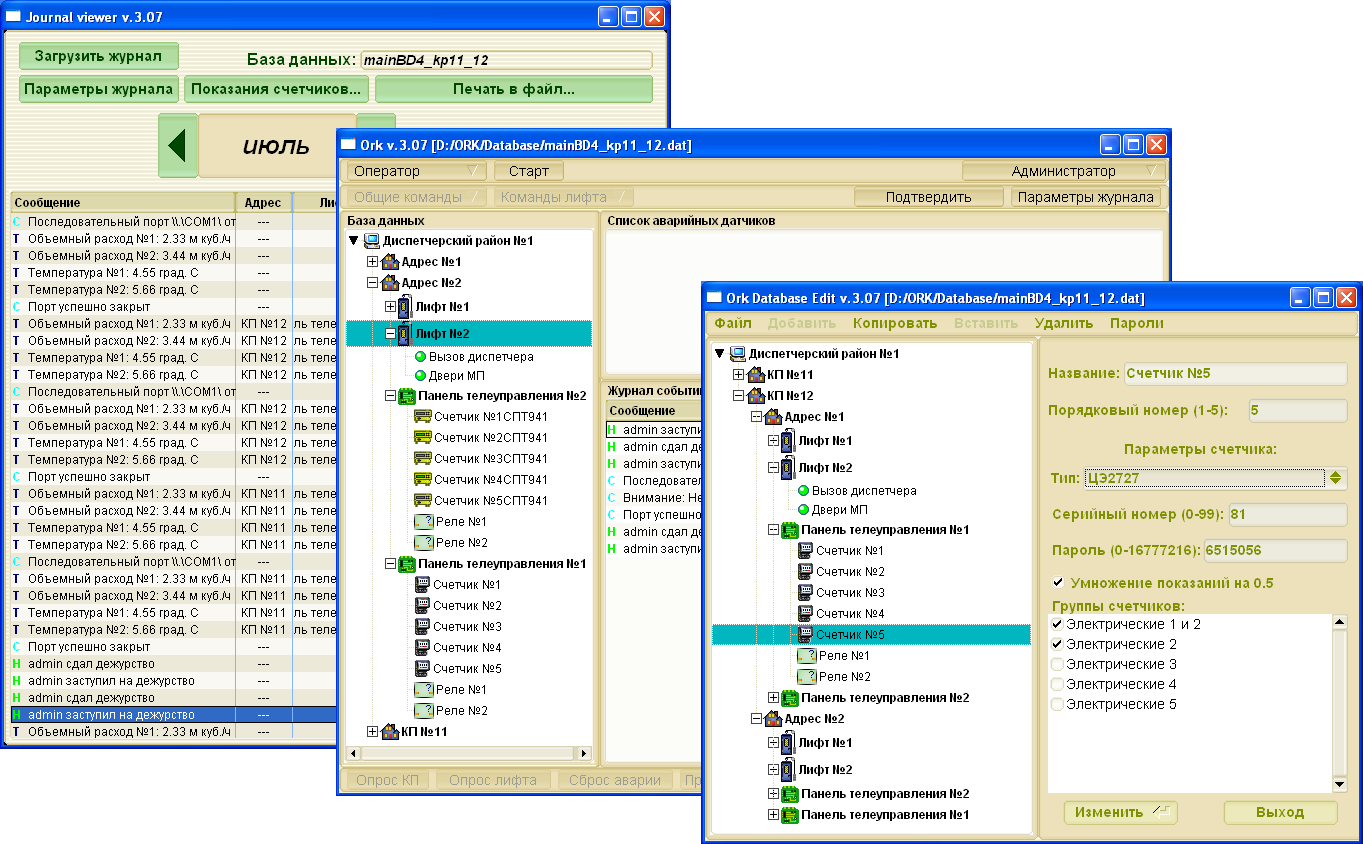Click the Диспетчерский район №1 computer icon in Database Edit
Viewport: 1363px width, 844px height.
tap(737, 354)
